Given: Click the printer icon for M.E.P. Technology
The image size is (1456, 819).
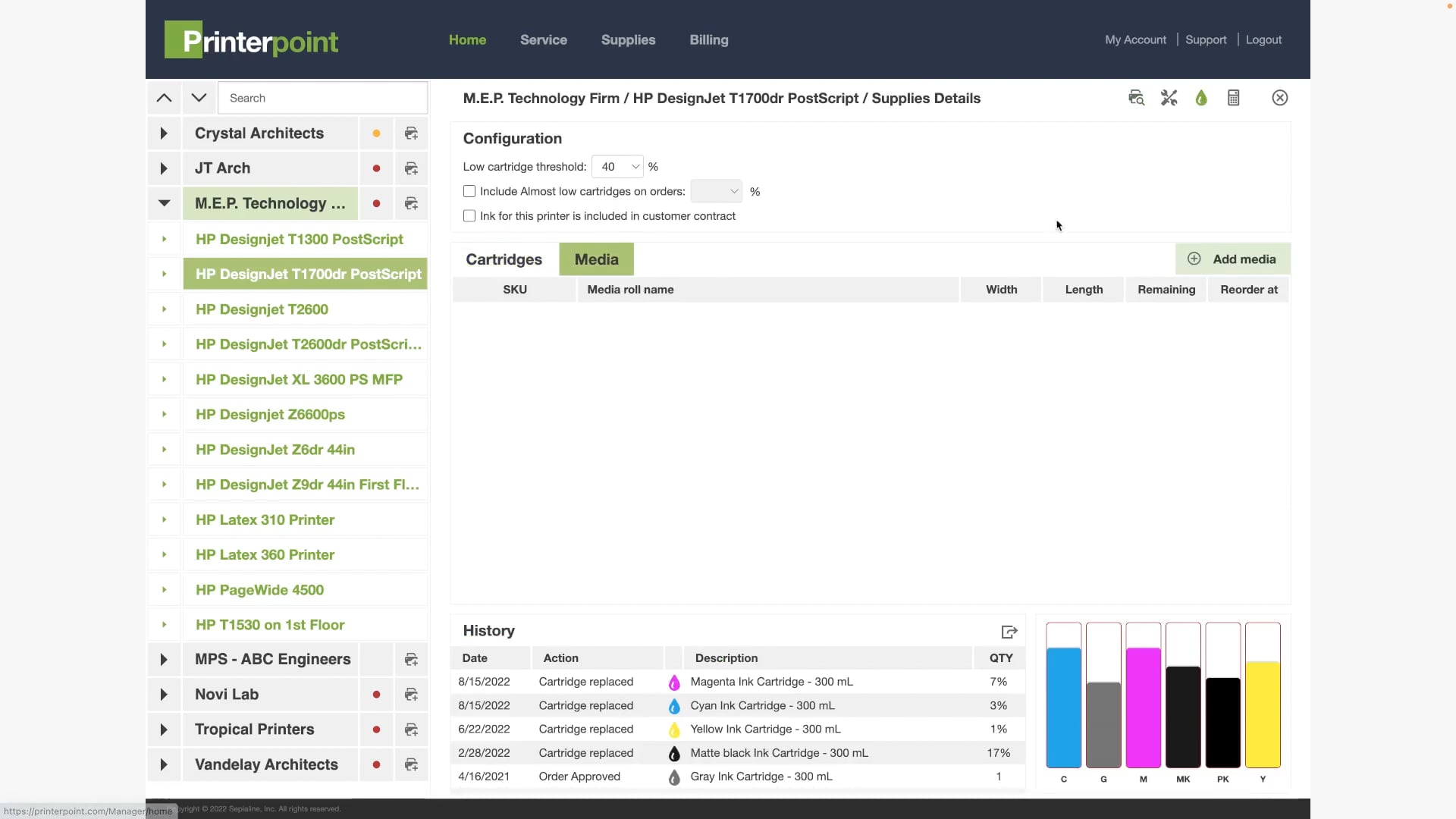Looking at the screenshot, I should (411, 203).
